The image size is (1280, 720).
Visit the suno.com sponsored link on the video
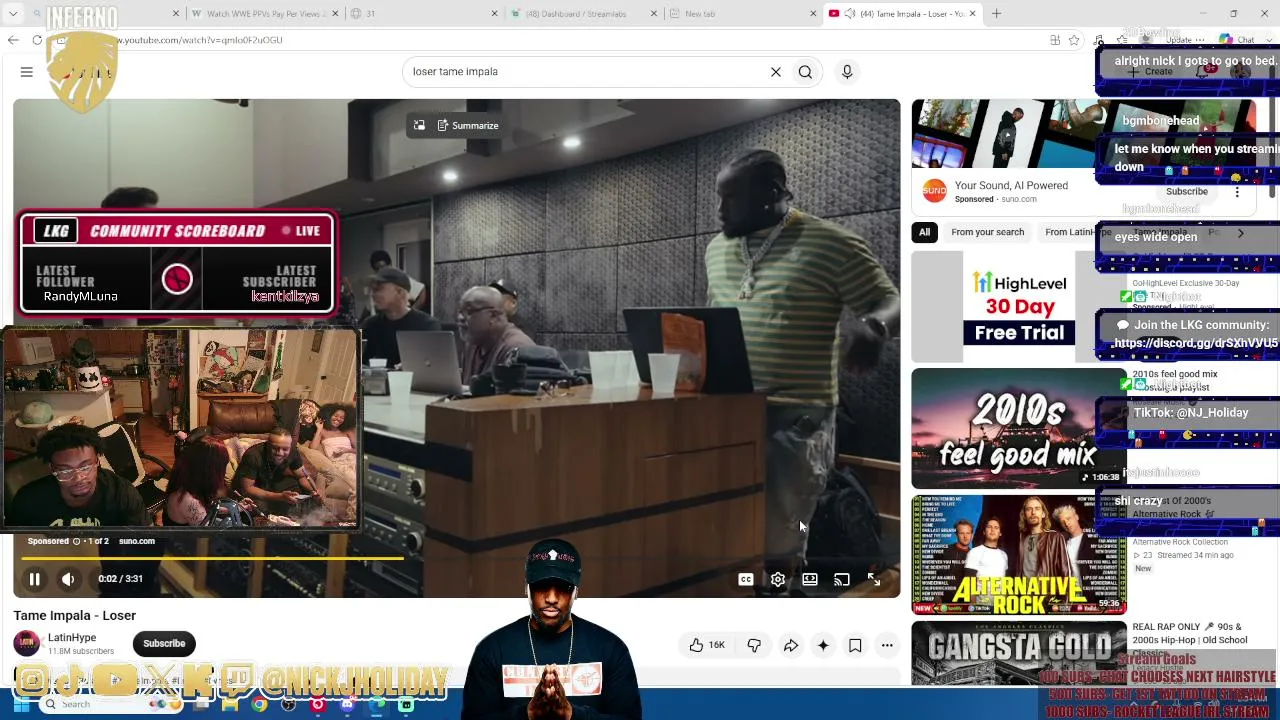tap(137, 541)
